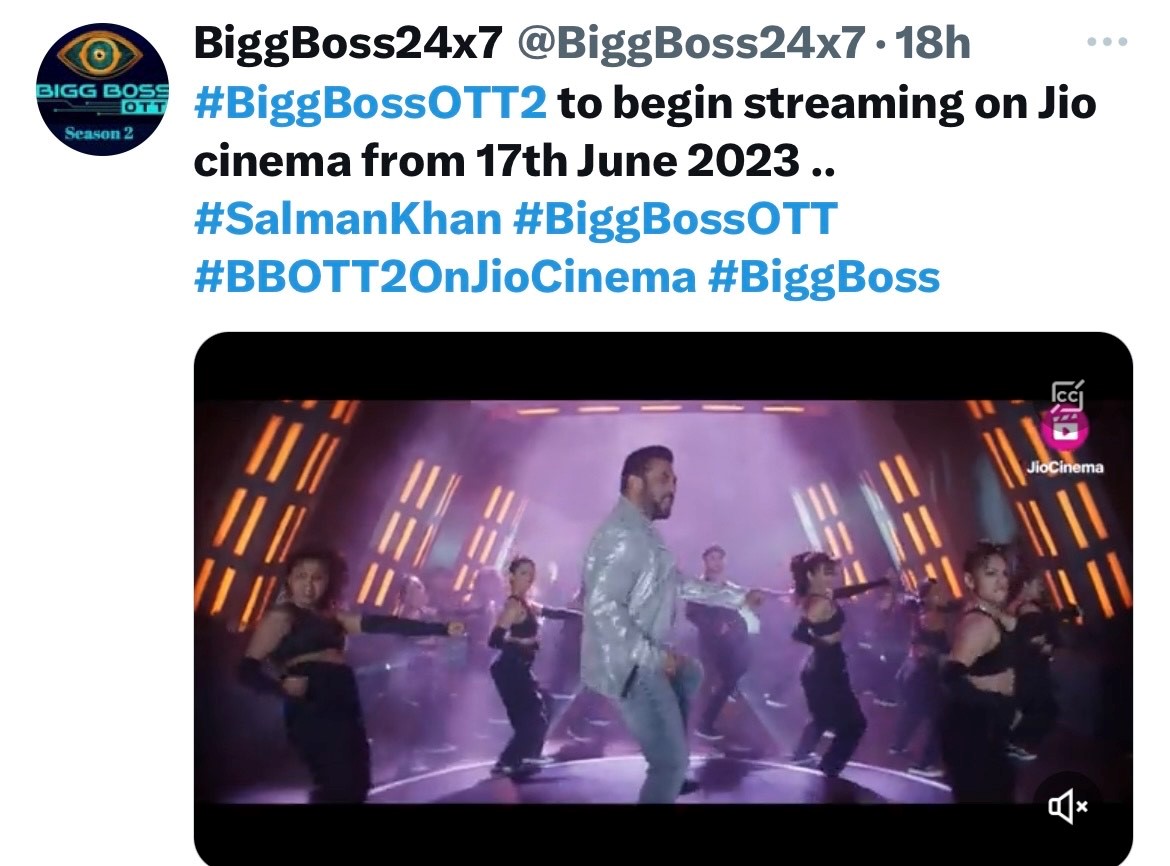Follow the #BiggBossOTT hashtag link
The height and width of the screenshot is (866, 1170).
click(x=674, y=219)
